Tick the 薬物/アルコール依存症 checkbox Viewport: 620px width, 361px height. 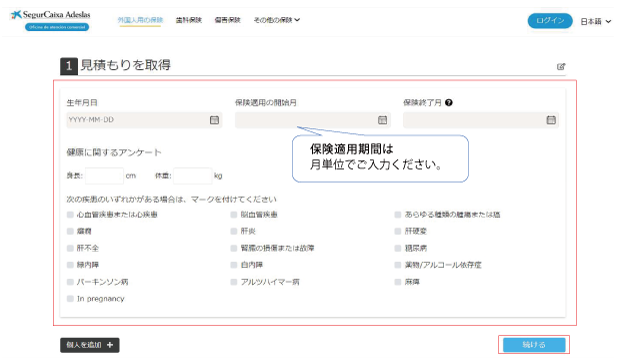coord(398,265)
